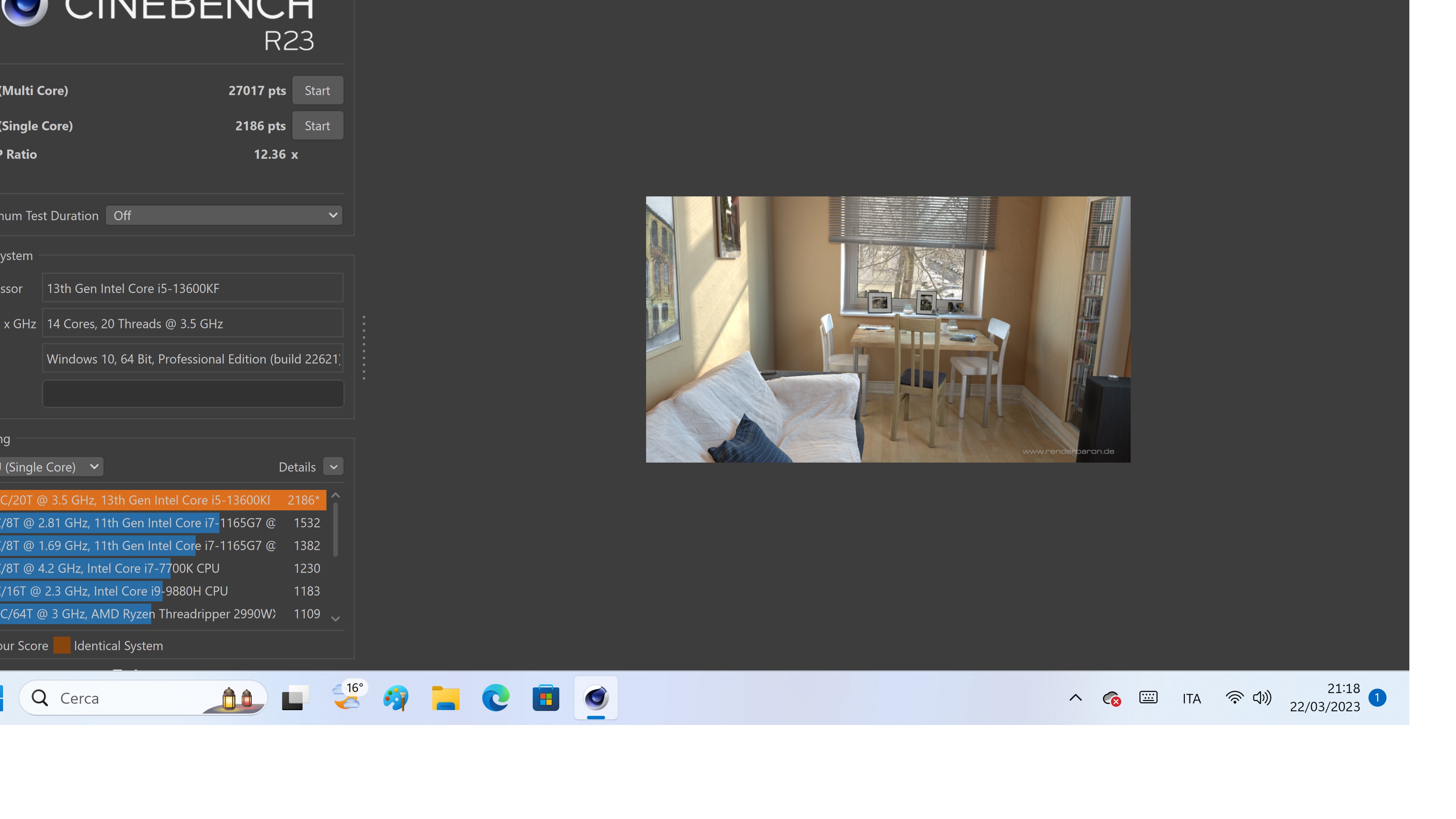Click the Cinebench icon in taskbar

(x=596, y=698)
